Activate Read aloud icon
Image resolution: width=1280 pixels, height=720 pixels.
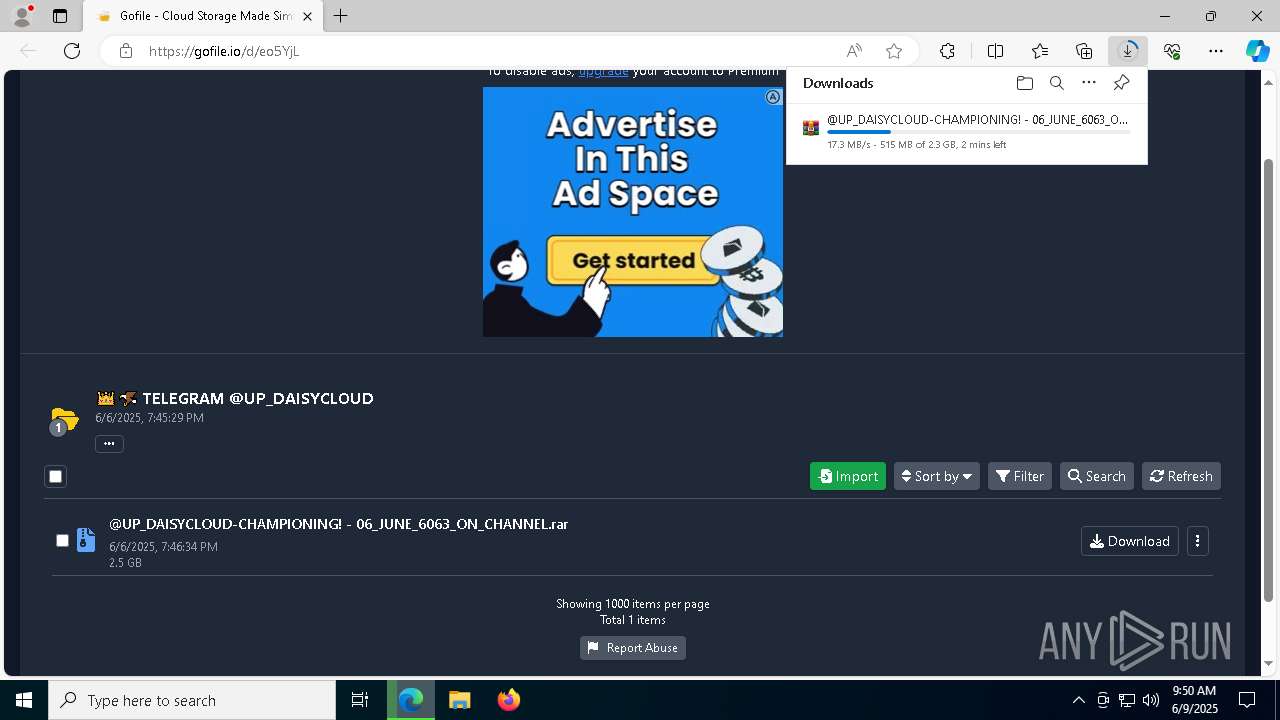coord(854,51)
